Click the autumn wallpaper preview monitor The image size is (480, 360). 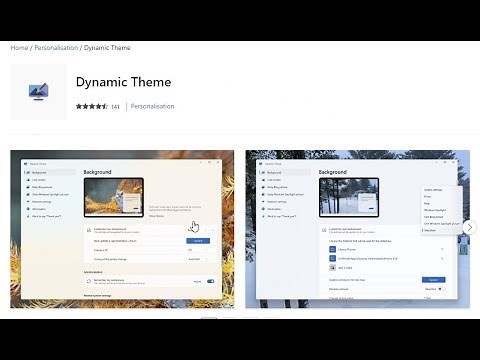click(114, 197)
